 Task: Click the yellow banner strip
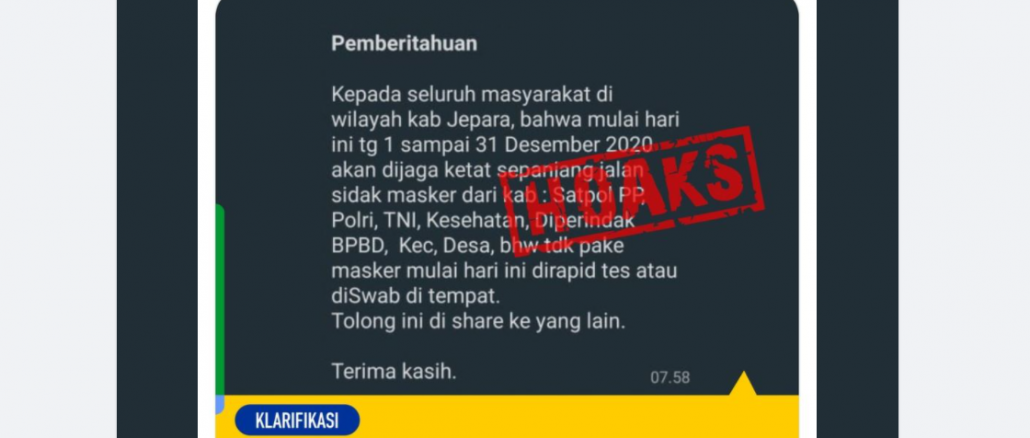507,416
